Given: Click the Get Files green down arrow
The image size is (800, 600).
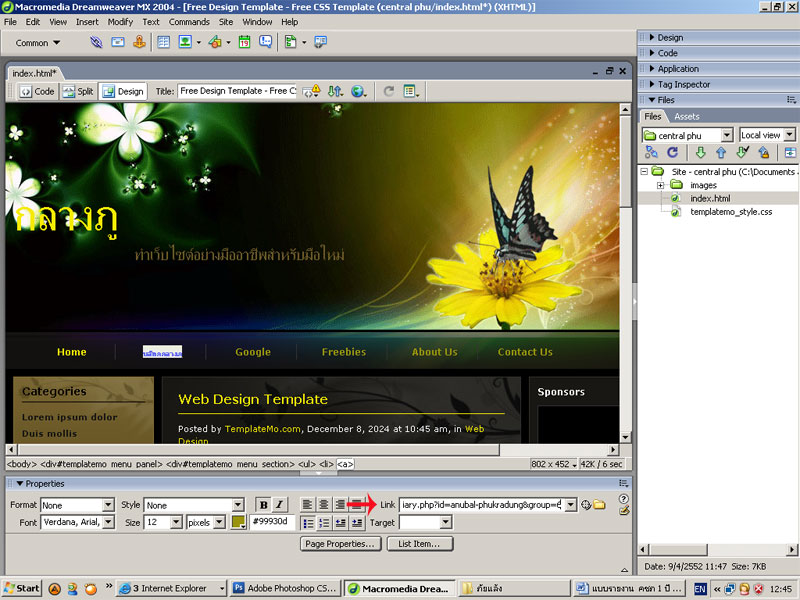Looking at the screenshot, I should pyautogui.click(x=700, y=153).
